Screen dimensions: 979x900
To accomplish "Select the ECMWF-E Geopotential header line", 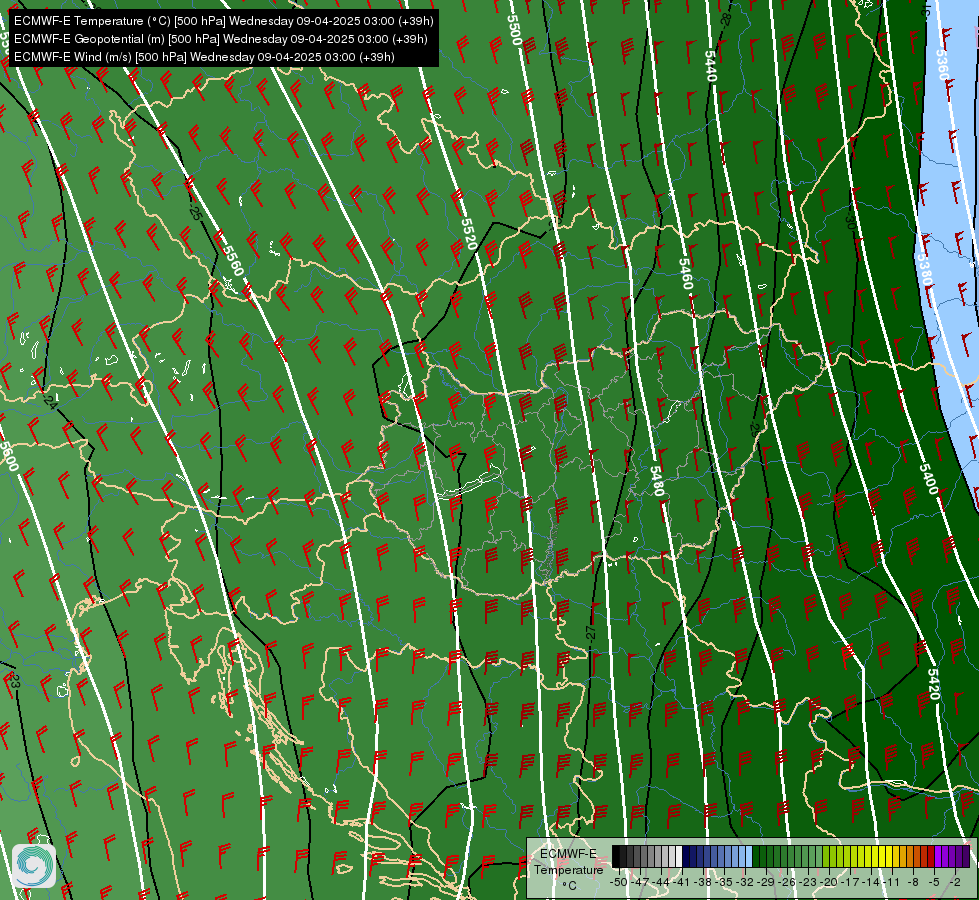I will pos(220,39).
